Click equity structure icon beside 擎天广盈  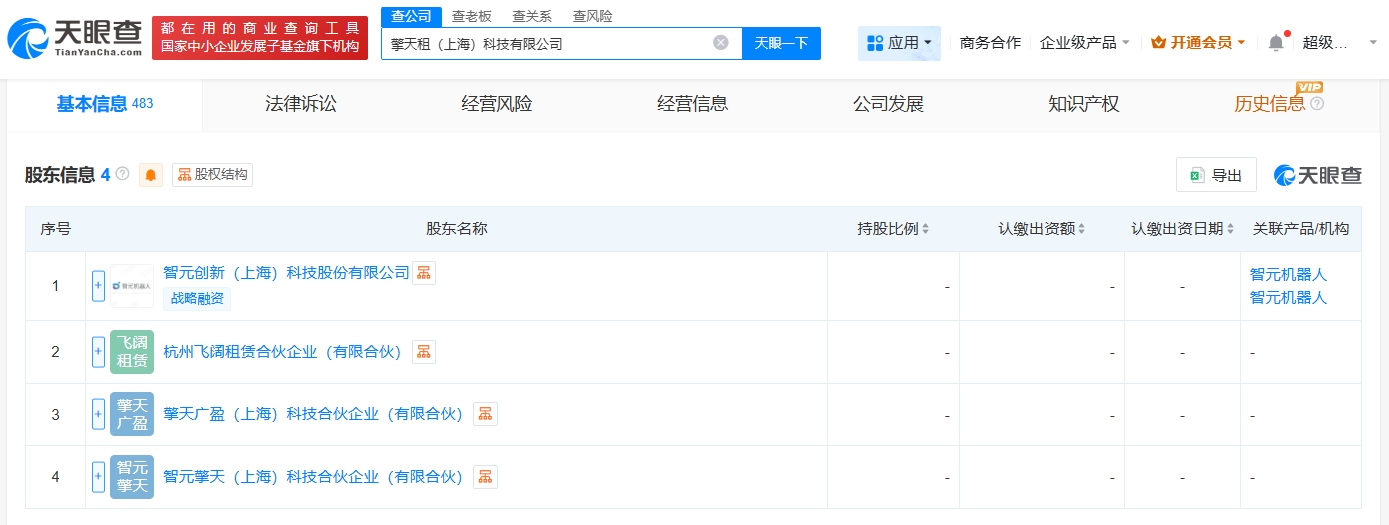pyautogui.click(x=485, y=414)
